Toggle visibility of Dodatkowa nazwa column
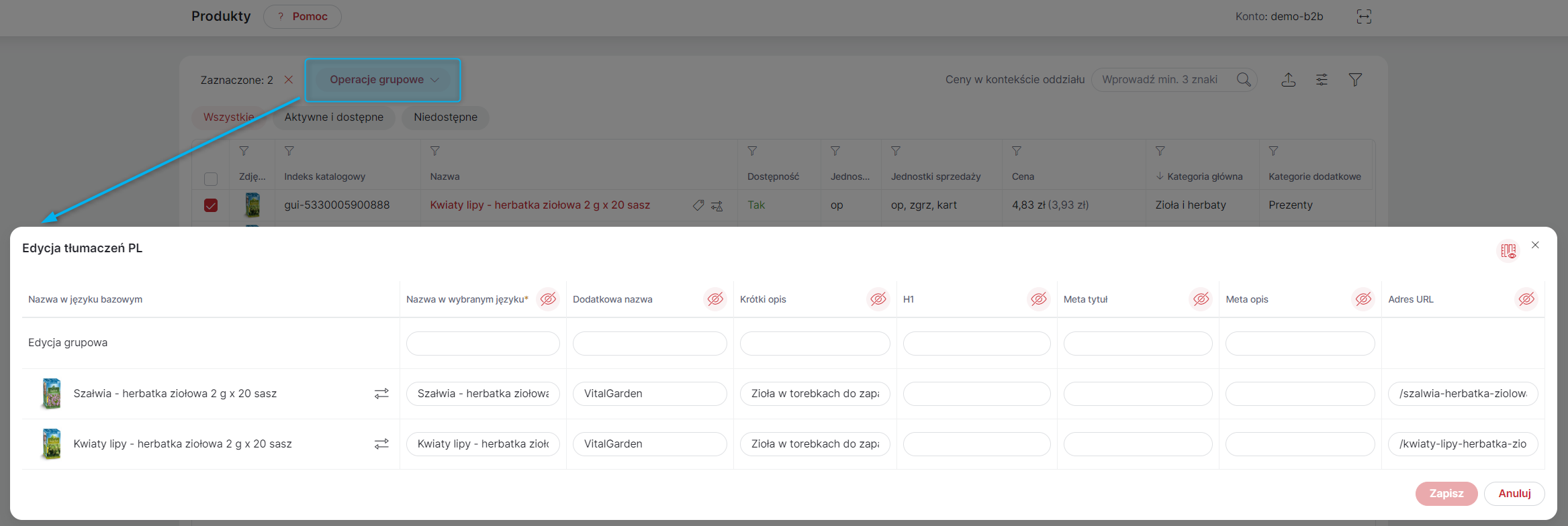 715,299
